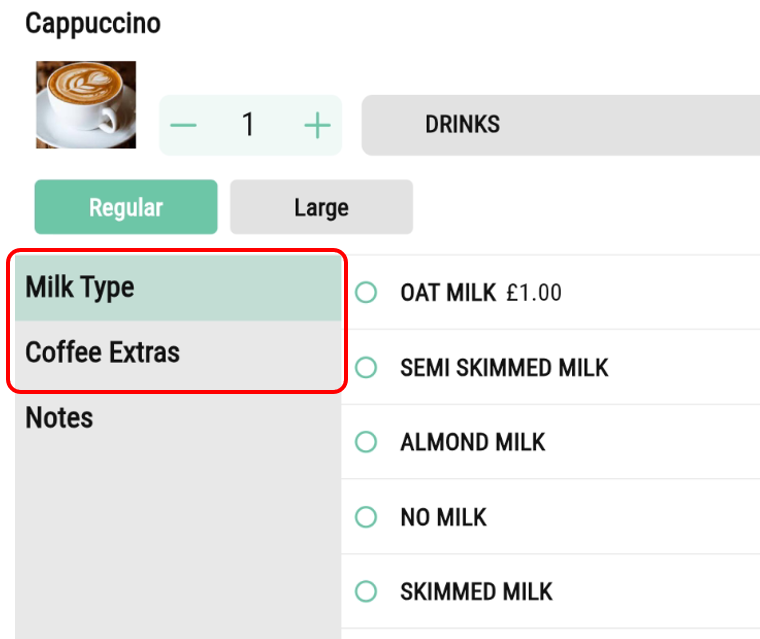Select the No Milk radio button
760x639 pixels.
pos(366,517)
